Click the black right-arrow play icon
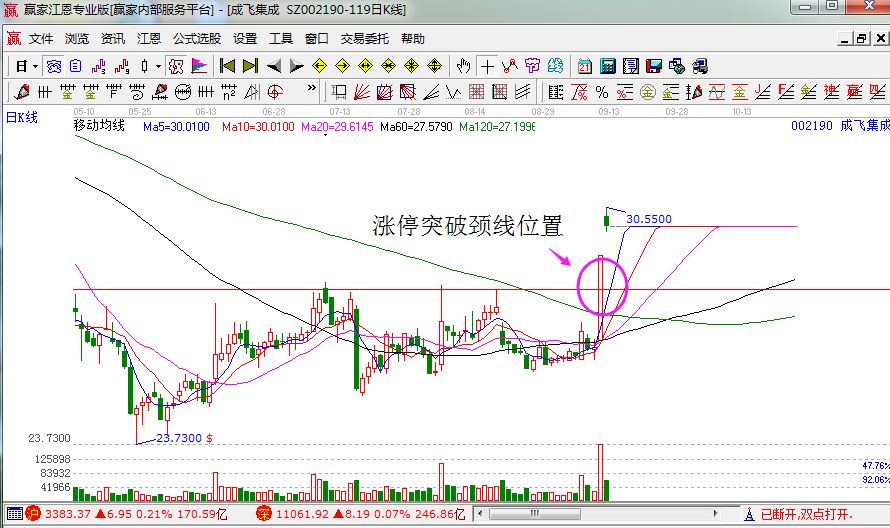The height and width of the screenshot is (528, 890). click(x=296, y=66)
